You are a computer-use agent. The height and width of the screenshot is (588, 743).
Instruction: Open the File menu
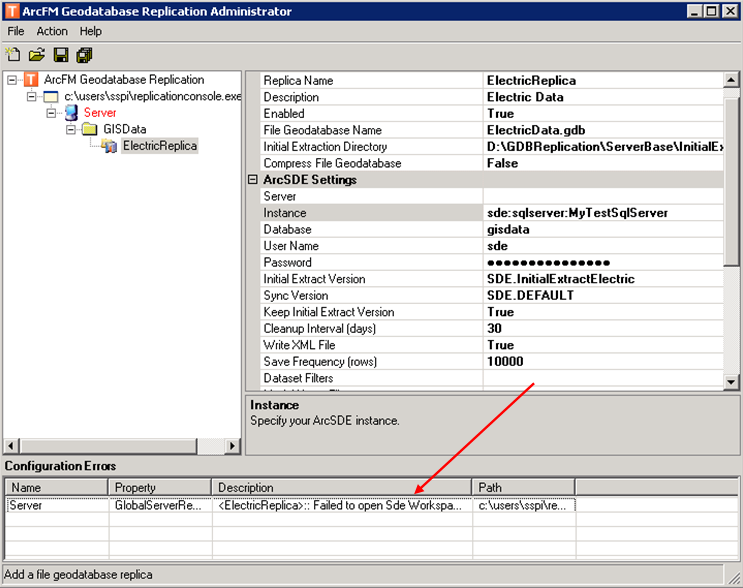tap(16, 31)
